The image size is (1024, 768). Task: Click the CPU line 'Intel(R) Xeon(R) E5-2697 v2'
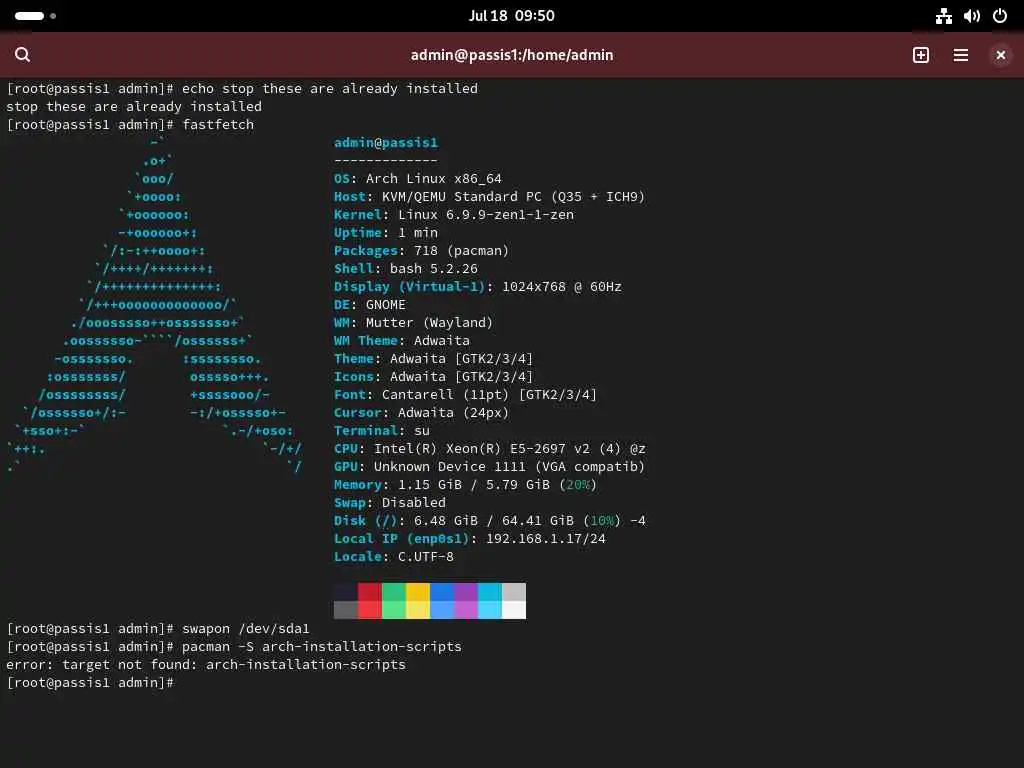pyautogui.click(x=482, y=449)
